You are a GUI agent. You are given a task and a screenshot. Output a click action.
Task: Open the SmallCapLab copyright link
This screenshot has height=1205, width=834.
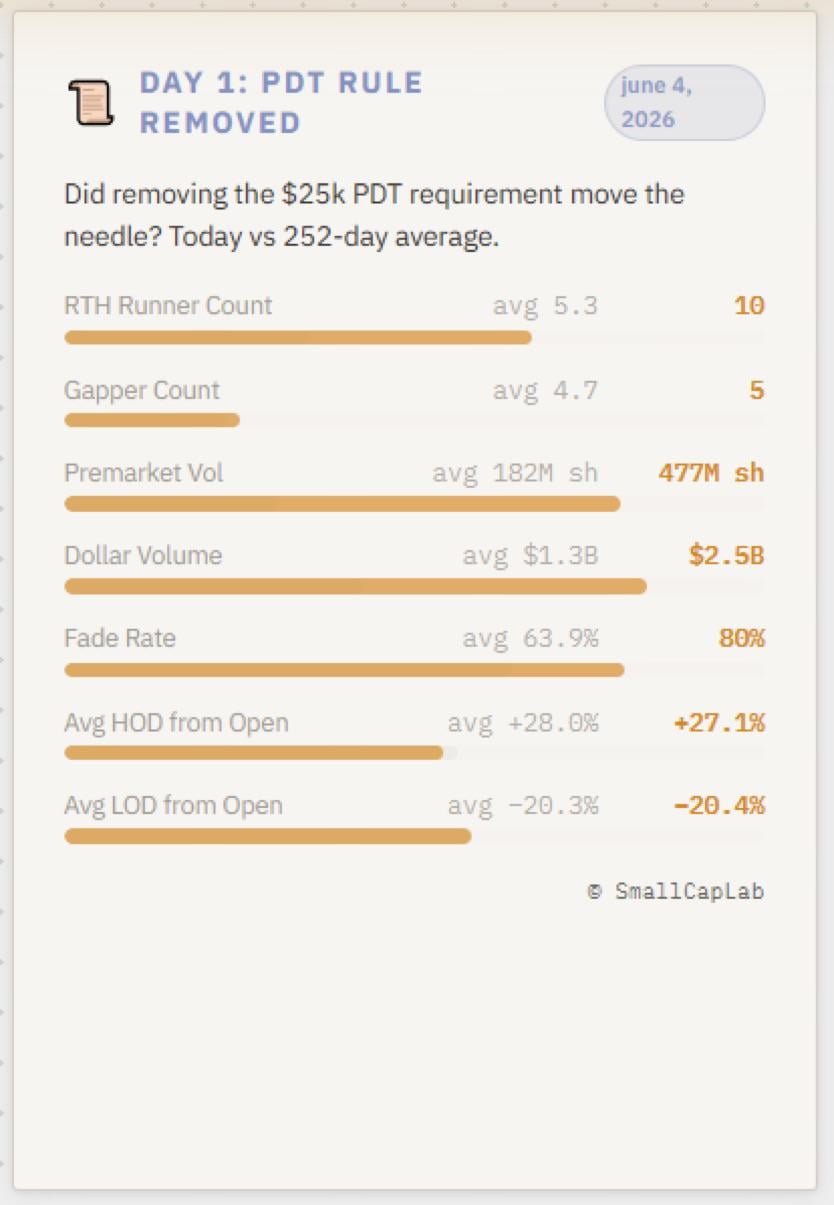click(x=676, y=891)
